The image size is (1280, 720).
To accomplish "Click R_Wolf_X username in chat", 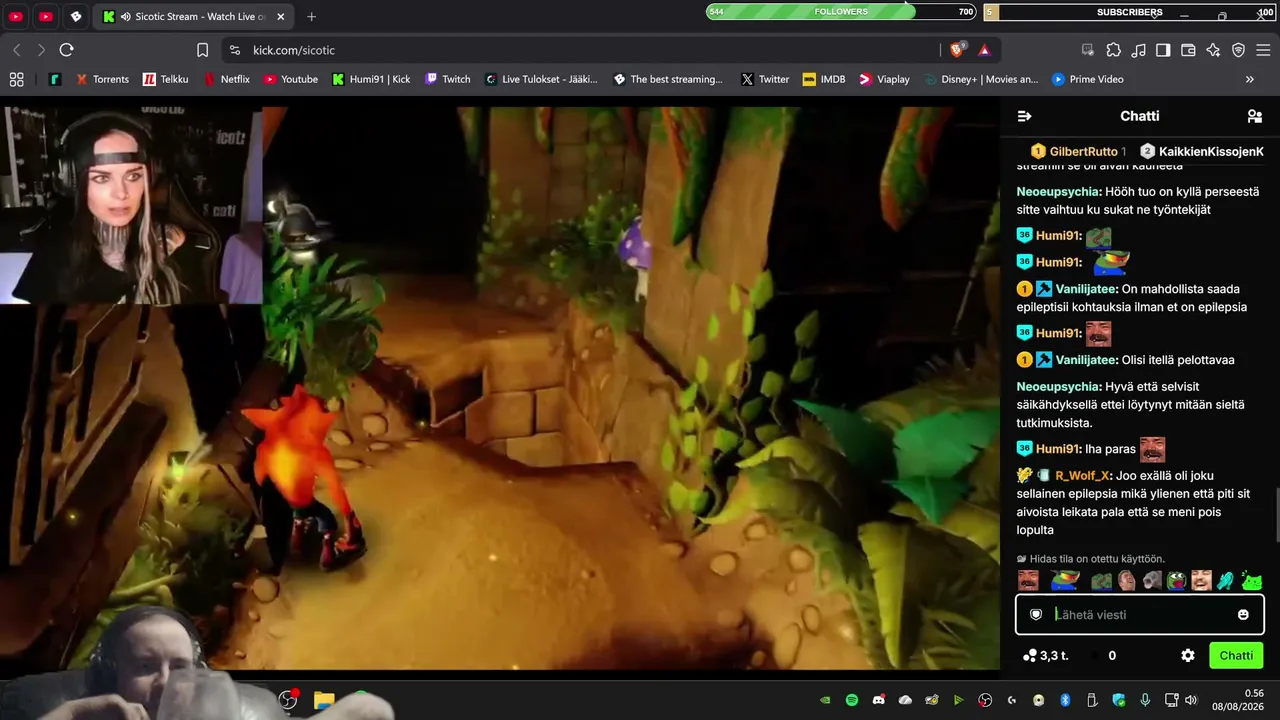I will 1083,476.
